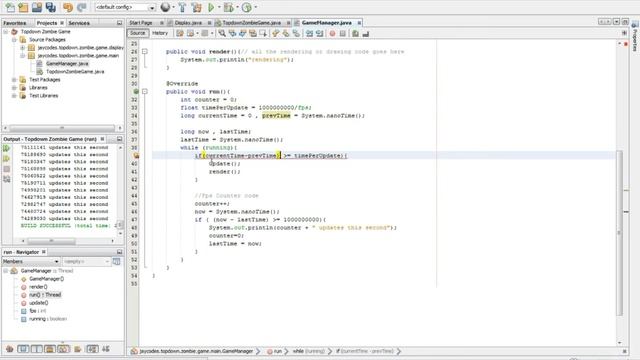Collapse the Topdown Zombie Game project node
The image size is (640, 360).
coord(6,31)
